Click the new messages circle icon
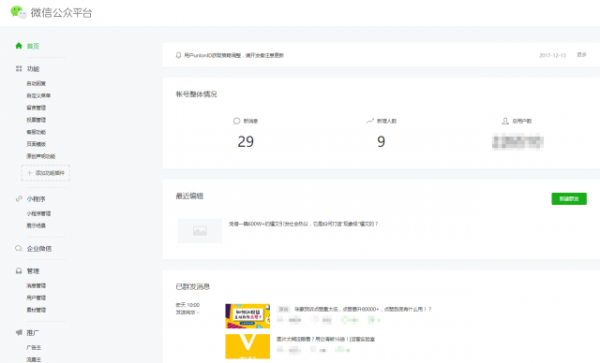 [x=236, y=121]
